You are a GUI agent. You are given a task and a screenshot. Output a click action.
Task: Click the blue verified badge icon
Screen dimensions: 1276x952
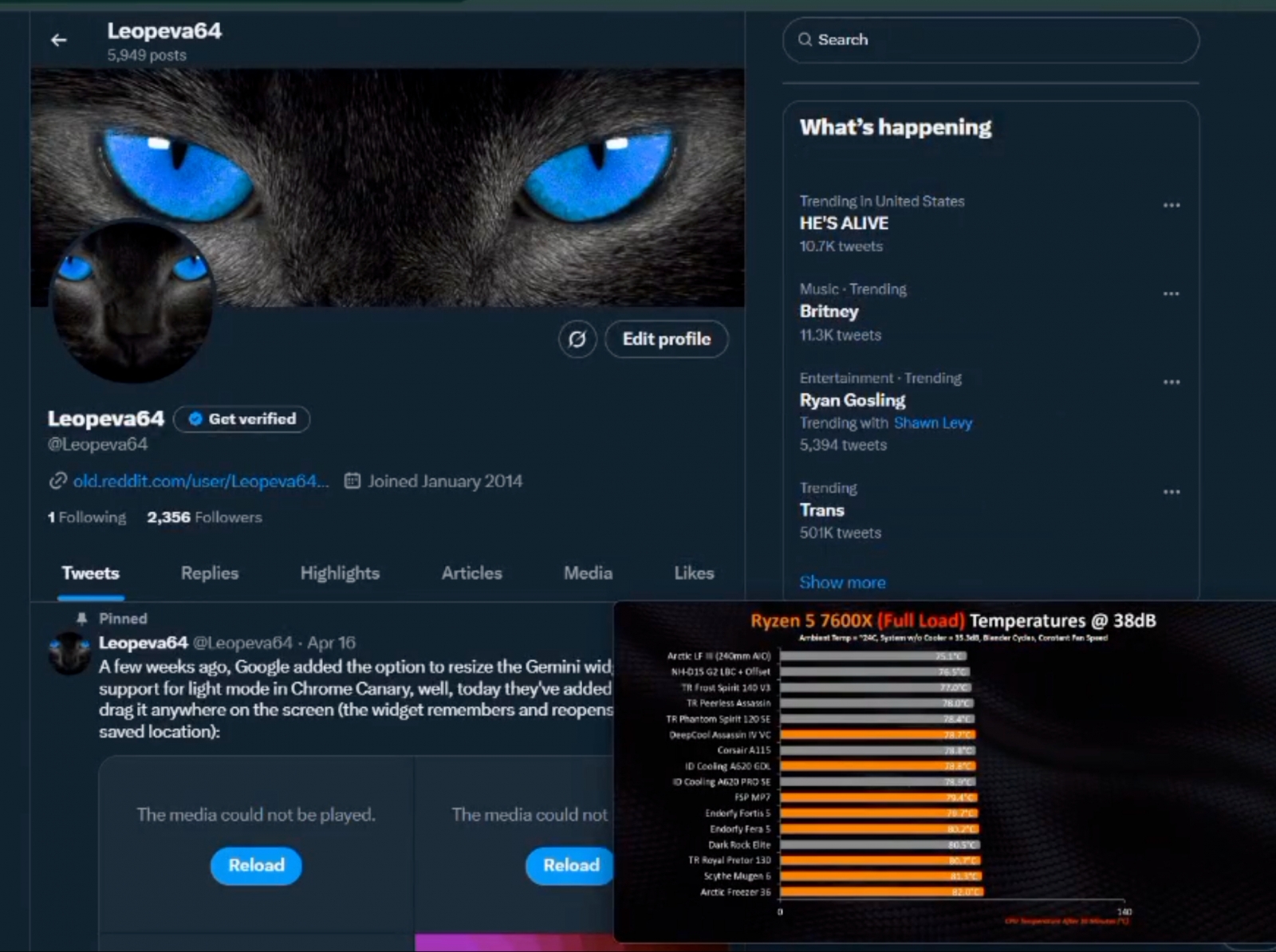[195, 419]
